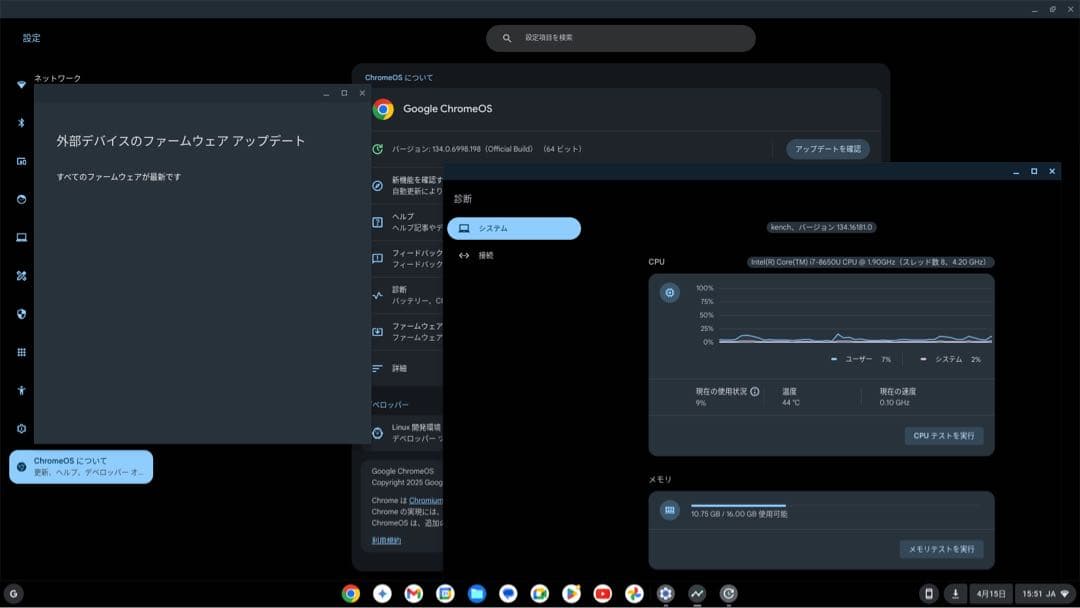Viewport: 1080px width, 608px height.
Task: Open privacy settings via the shield icon
Action: 22,313
